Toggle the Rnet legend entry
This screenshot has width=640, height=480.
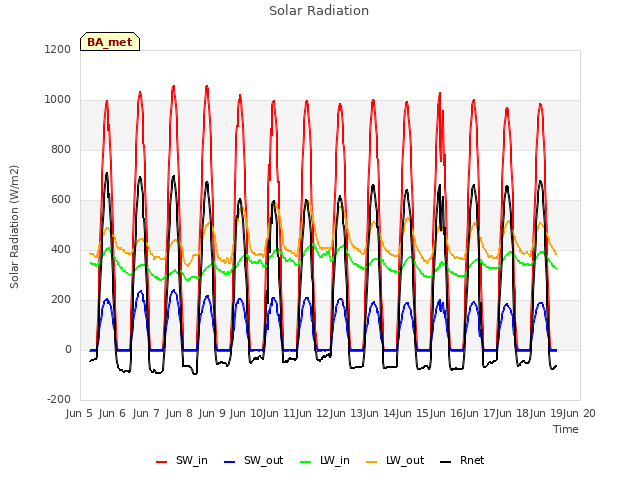tap(462, 460)
